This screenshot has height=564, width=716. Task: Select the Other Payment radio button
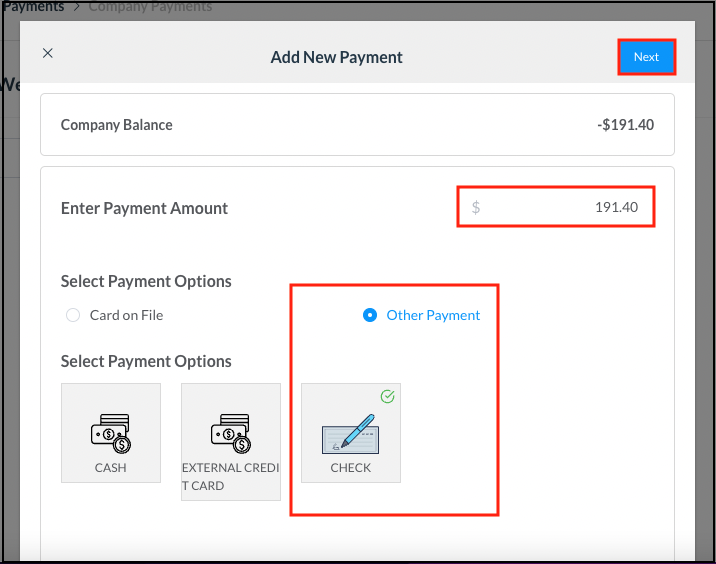pos(370,315)
